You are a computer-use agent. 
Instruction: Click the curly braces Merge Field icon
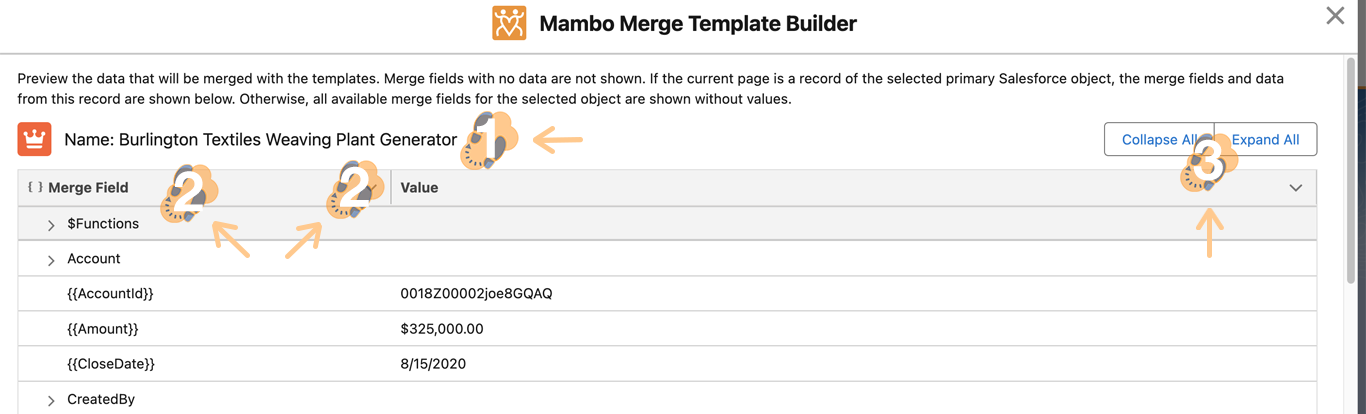35,187
